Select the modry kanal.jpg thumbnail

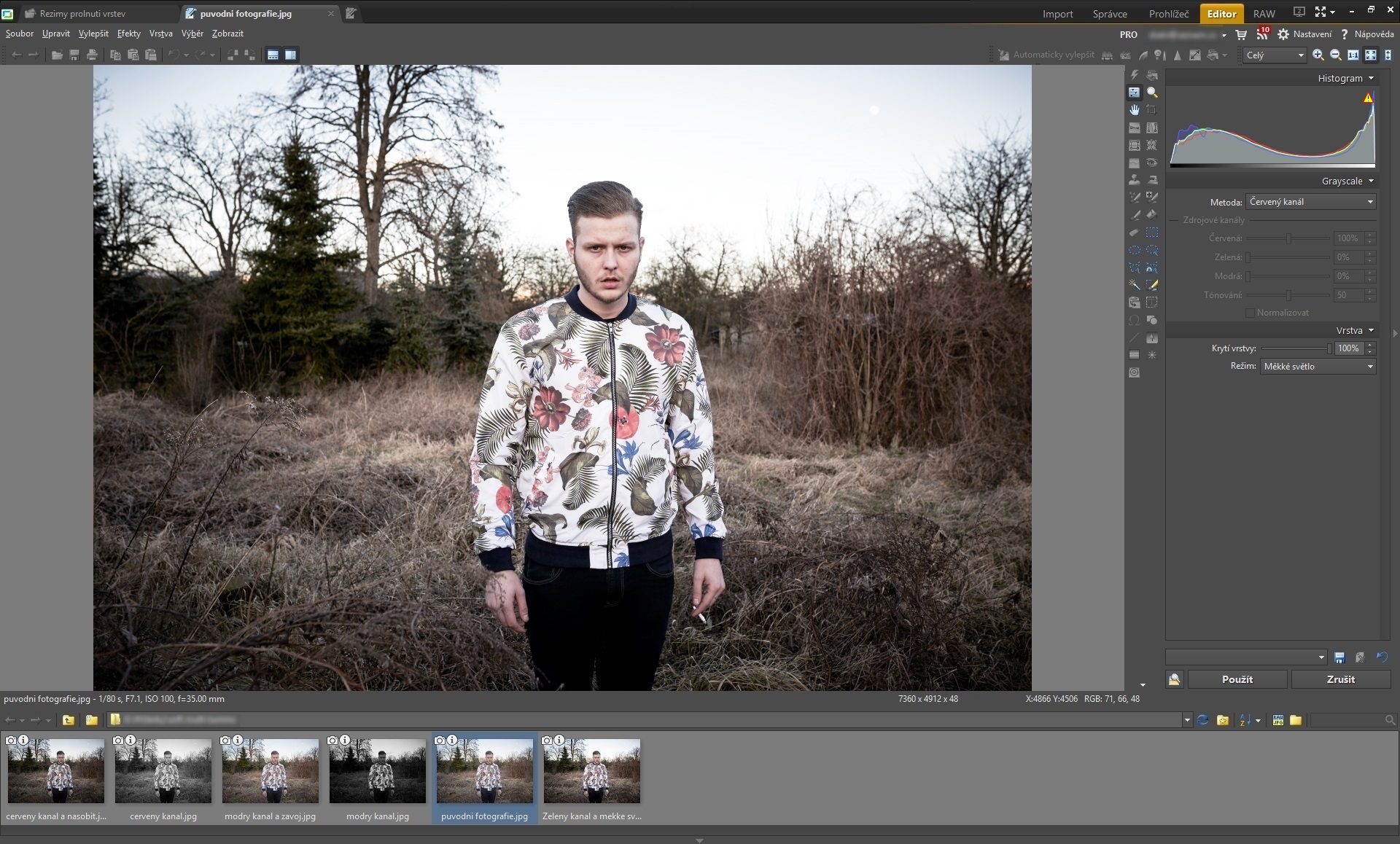pos(378,778)
